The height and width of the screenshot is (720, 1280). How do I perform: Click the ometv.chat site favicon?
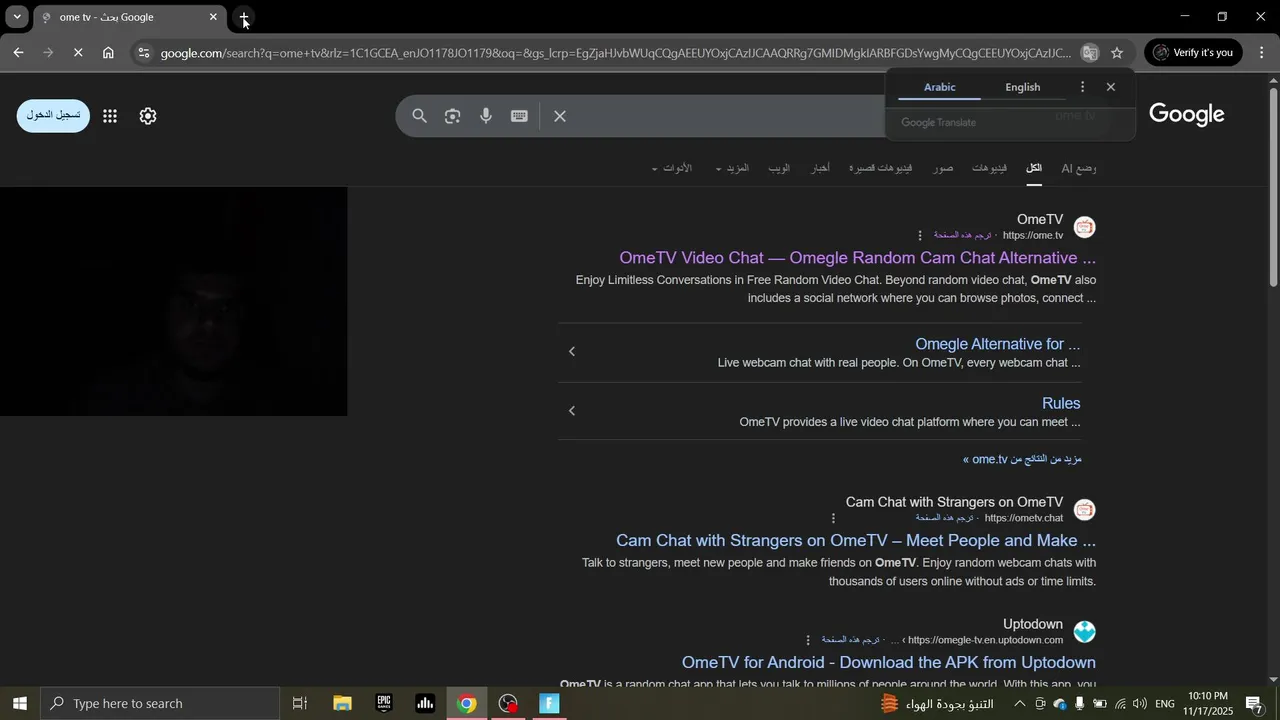(x=1084, y=510)
